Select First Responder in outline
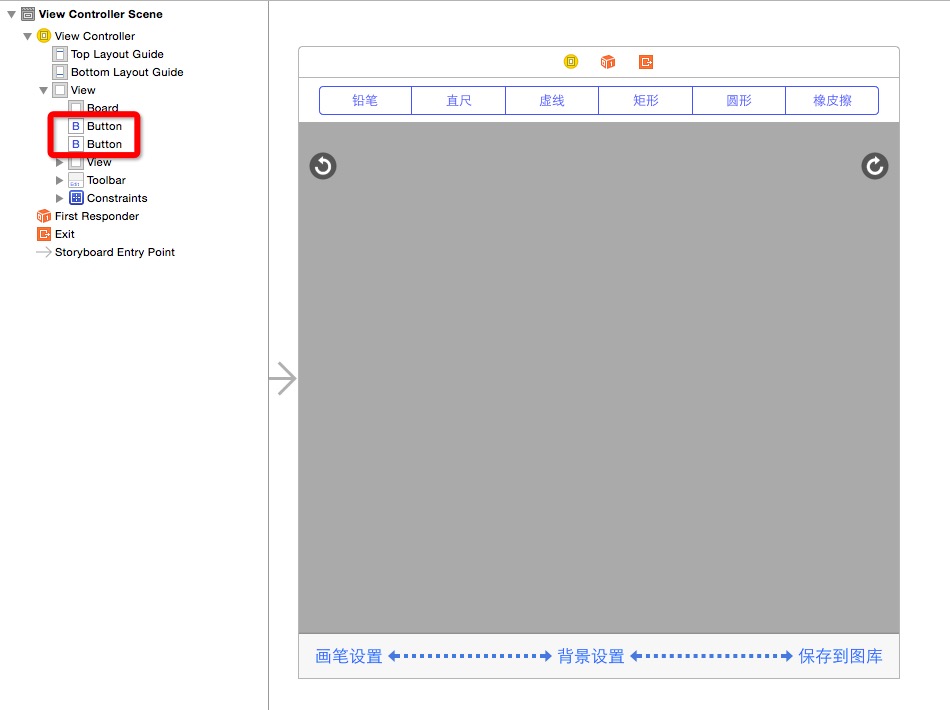The image size is (950, 710). 97,216
